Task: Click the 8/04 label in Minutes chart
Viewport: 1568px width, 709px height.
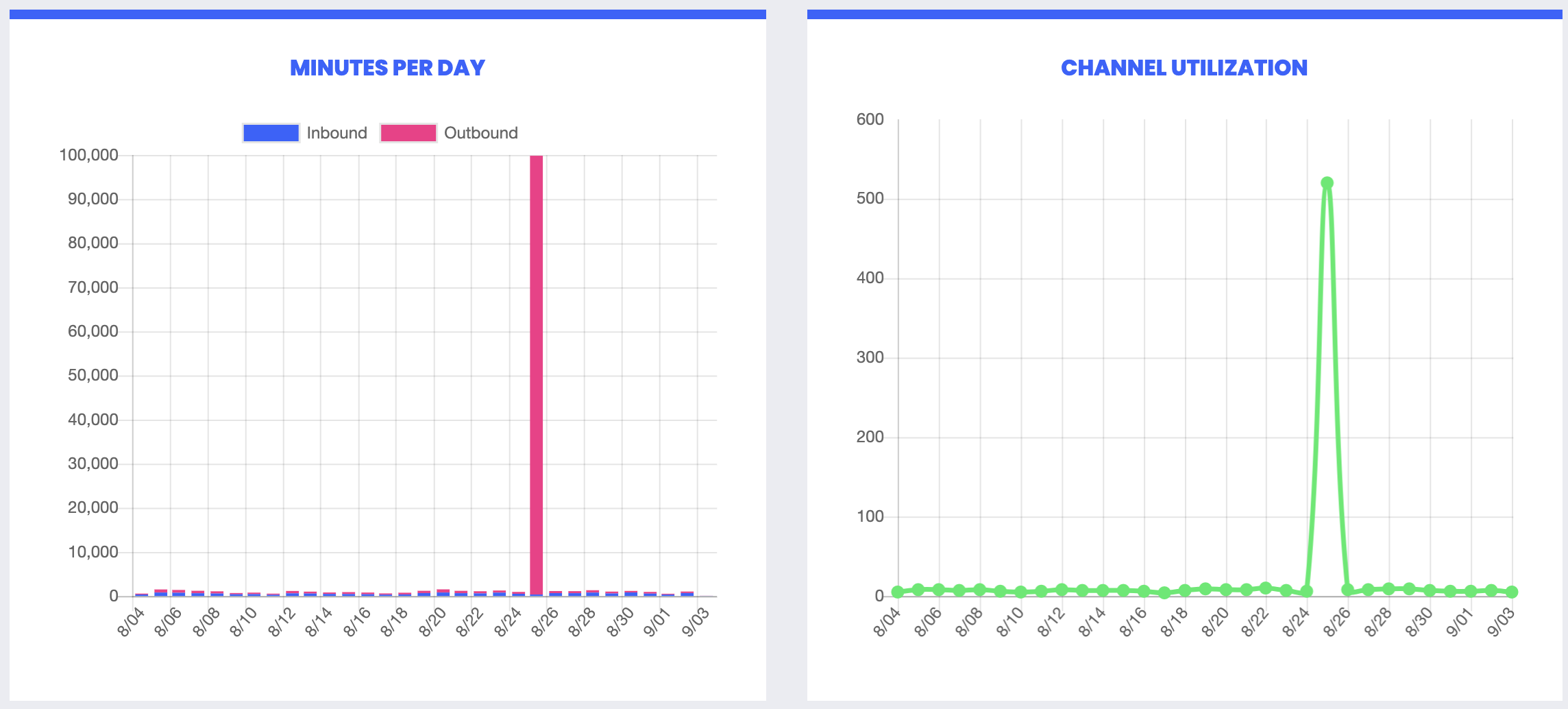Action: pos(132,622)
